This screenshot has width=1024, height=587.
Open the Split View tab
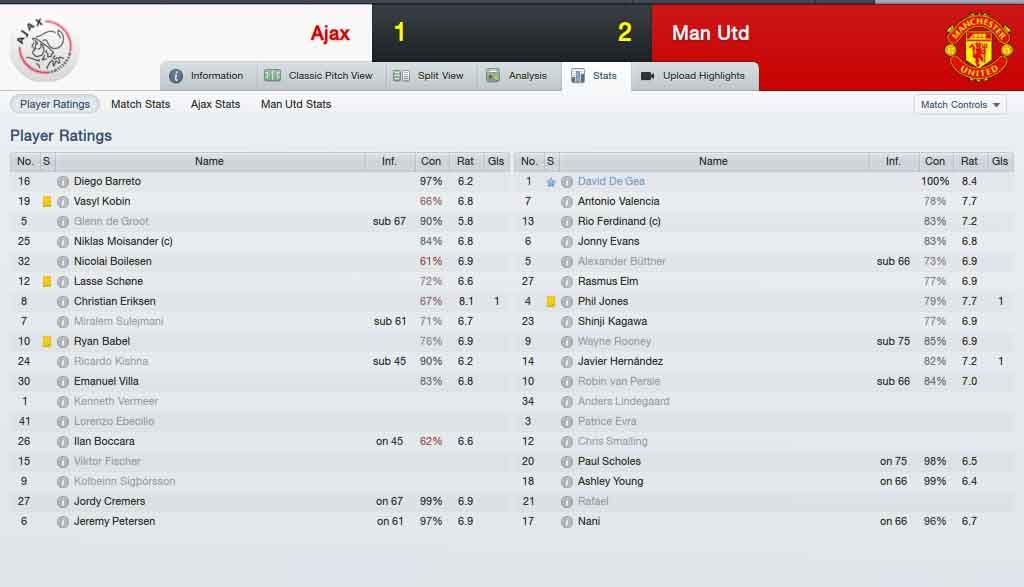[428, 76]
